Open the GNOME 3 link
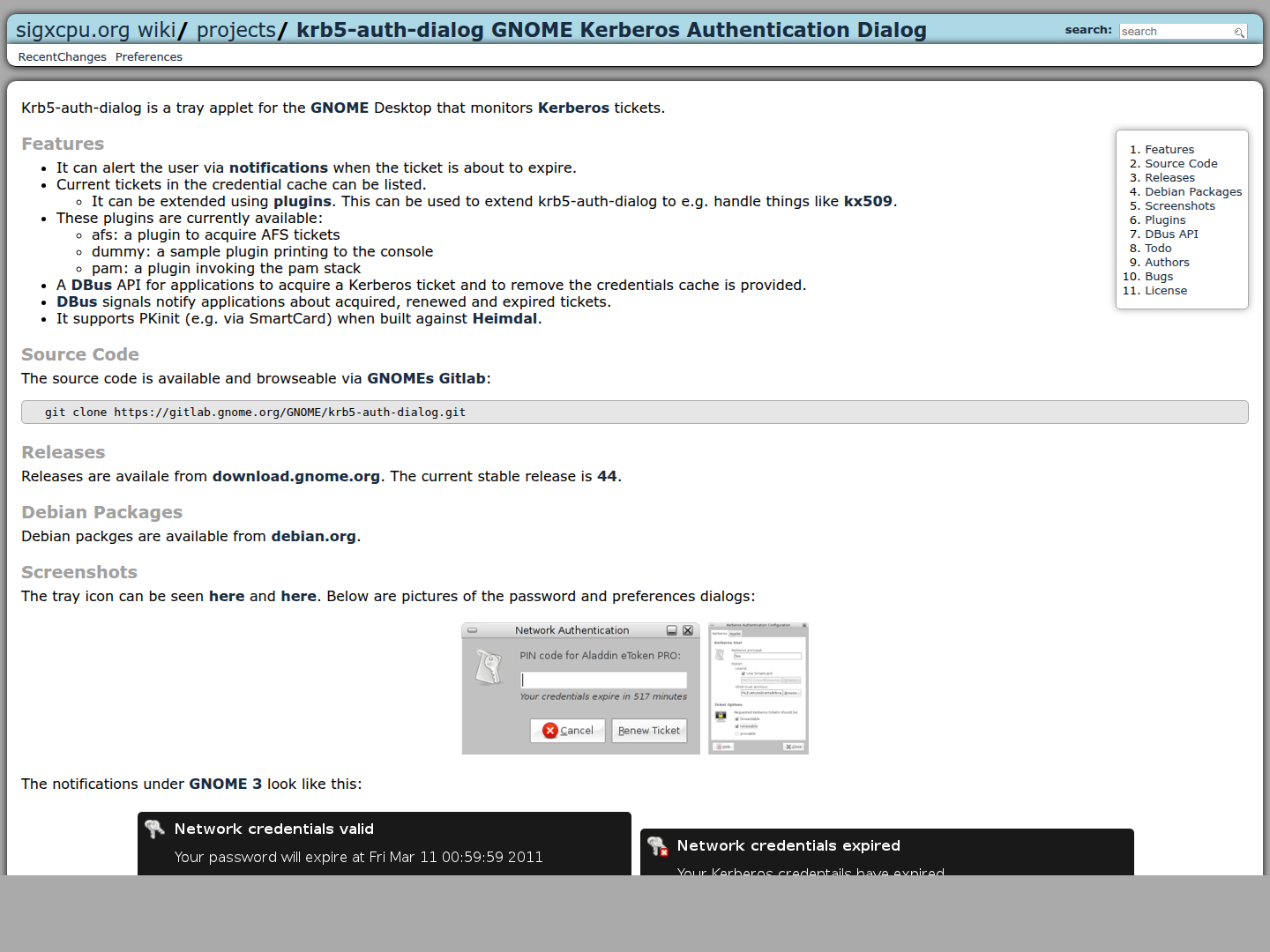The image size is (1270, 952). tap(225, 784)
